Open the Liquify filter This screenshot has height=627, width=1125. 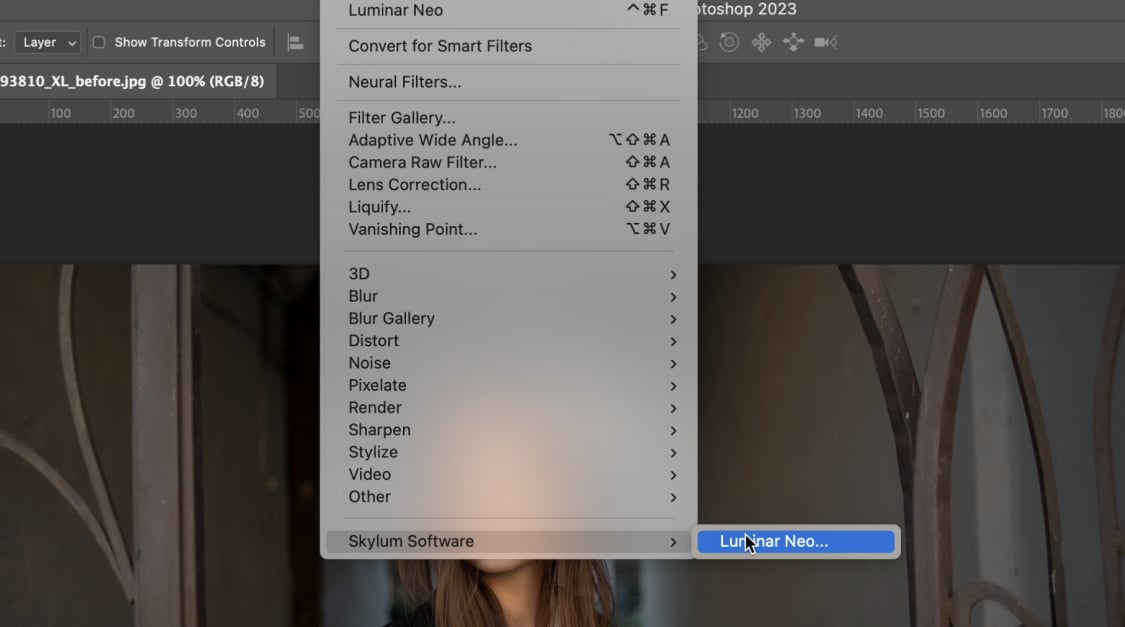click(509, 207)
